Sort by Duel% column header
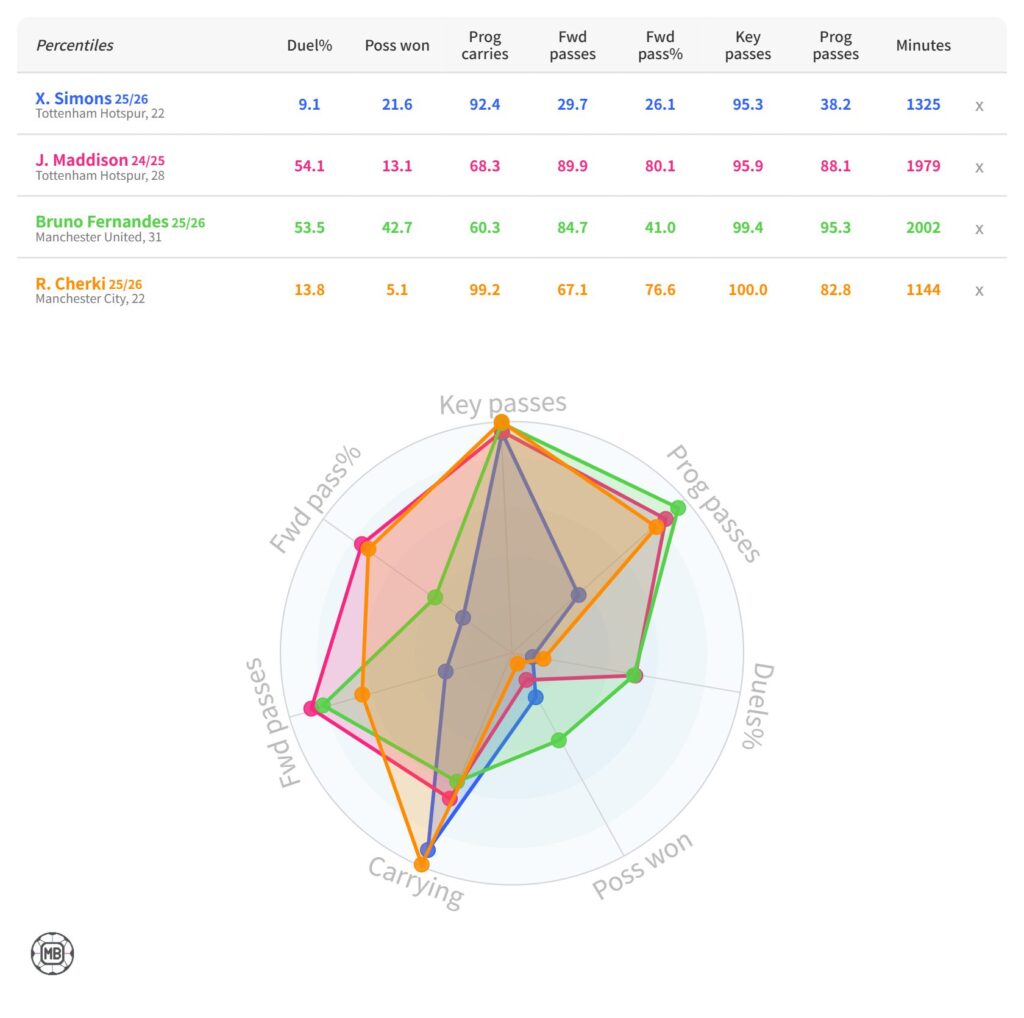1024x1018 pixels. 309,45
